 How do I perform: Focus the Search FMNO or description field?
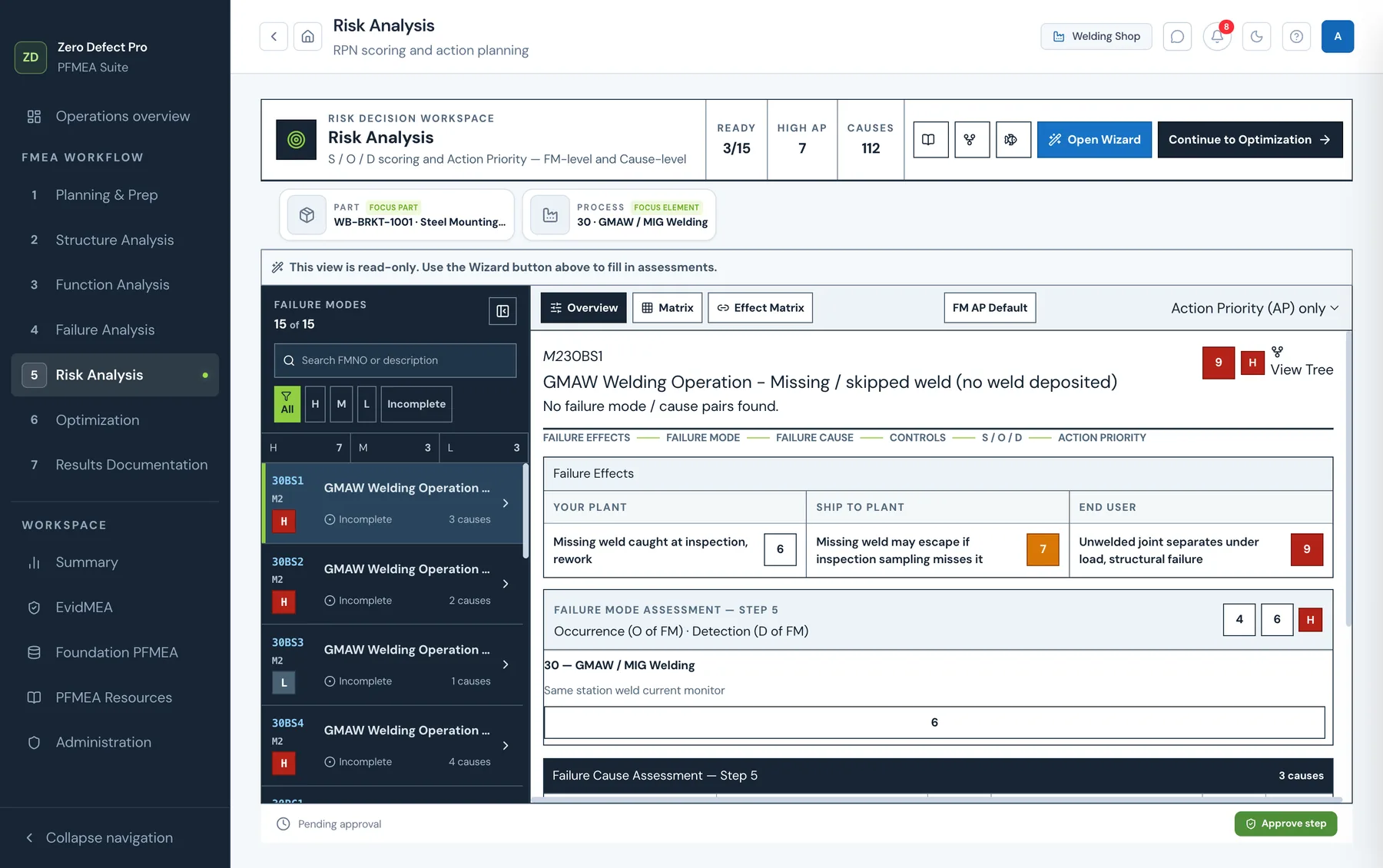coord(395,360)
